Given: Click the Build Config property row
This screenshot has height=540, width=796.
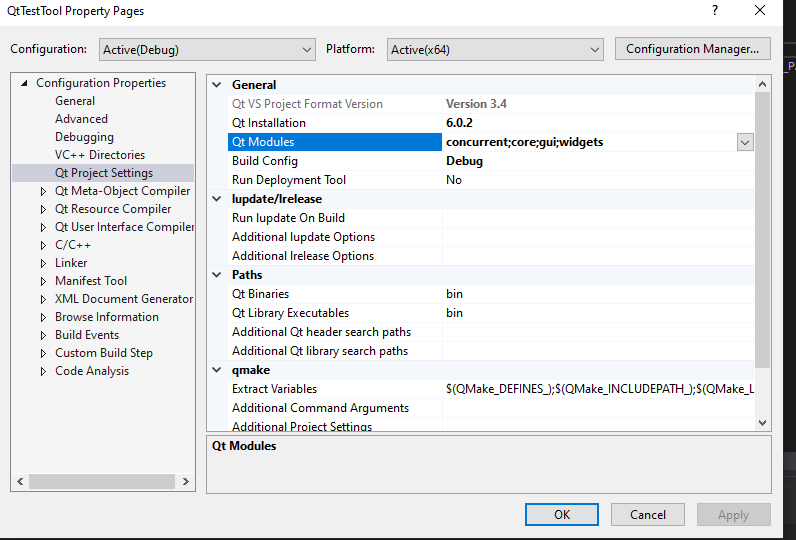Looking at the screenshot, I should [491, 161].
